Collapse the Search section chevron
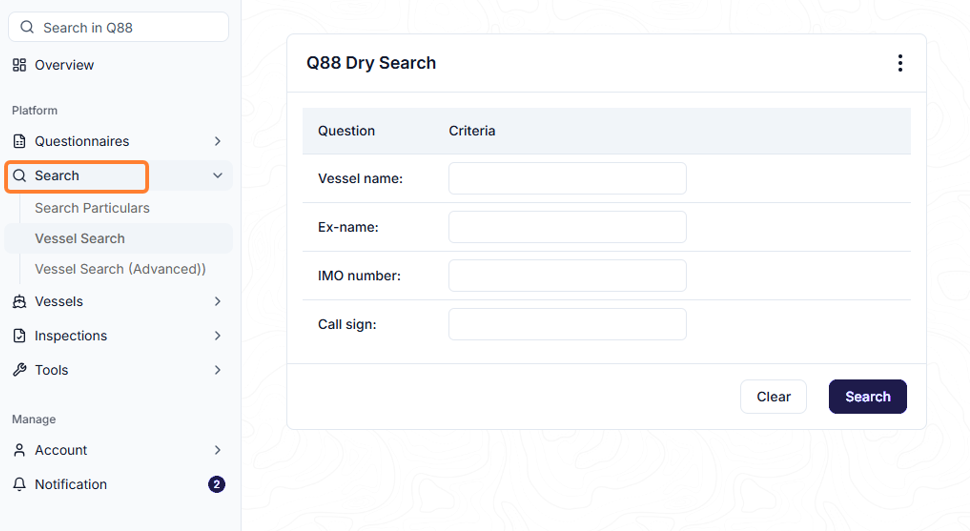The width and height of the screenshot is (970, 531). [x=217, y=176]
